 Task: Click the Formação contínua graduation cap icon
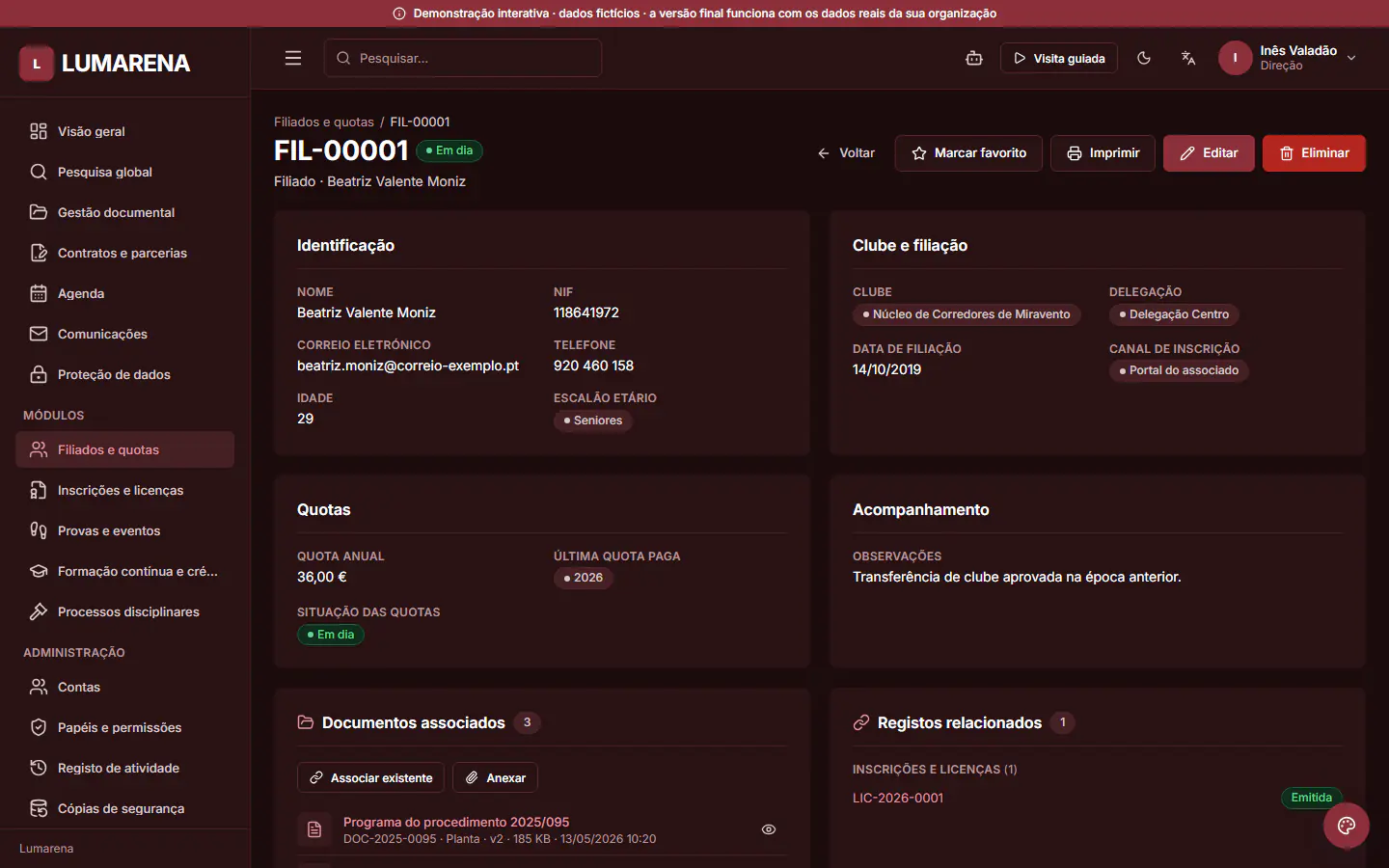tap(39, 571)
